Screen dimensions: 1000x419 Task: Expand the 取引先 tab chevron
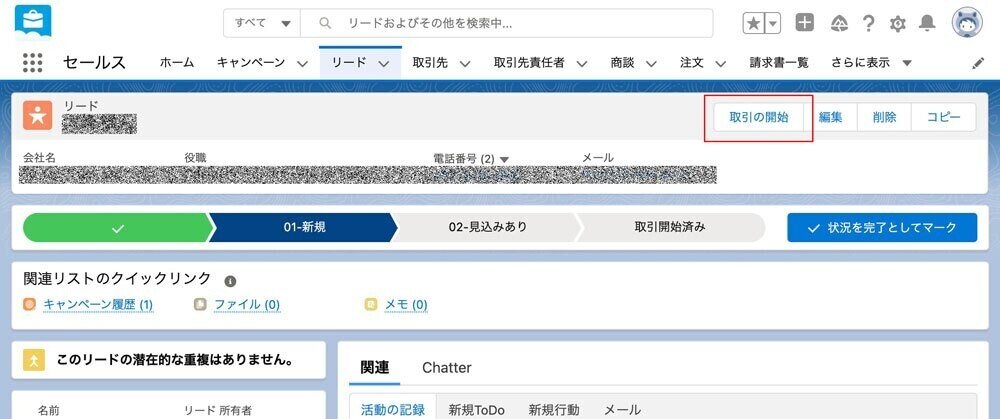point(465,64)
